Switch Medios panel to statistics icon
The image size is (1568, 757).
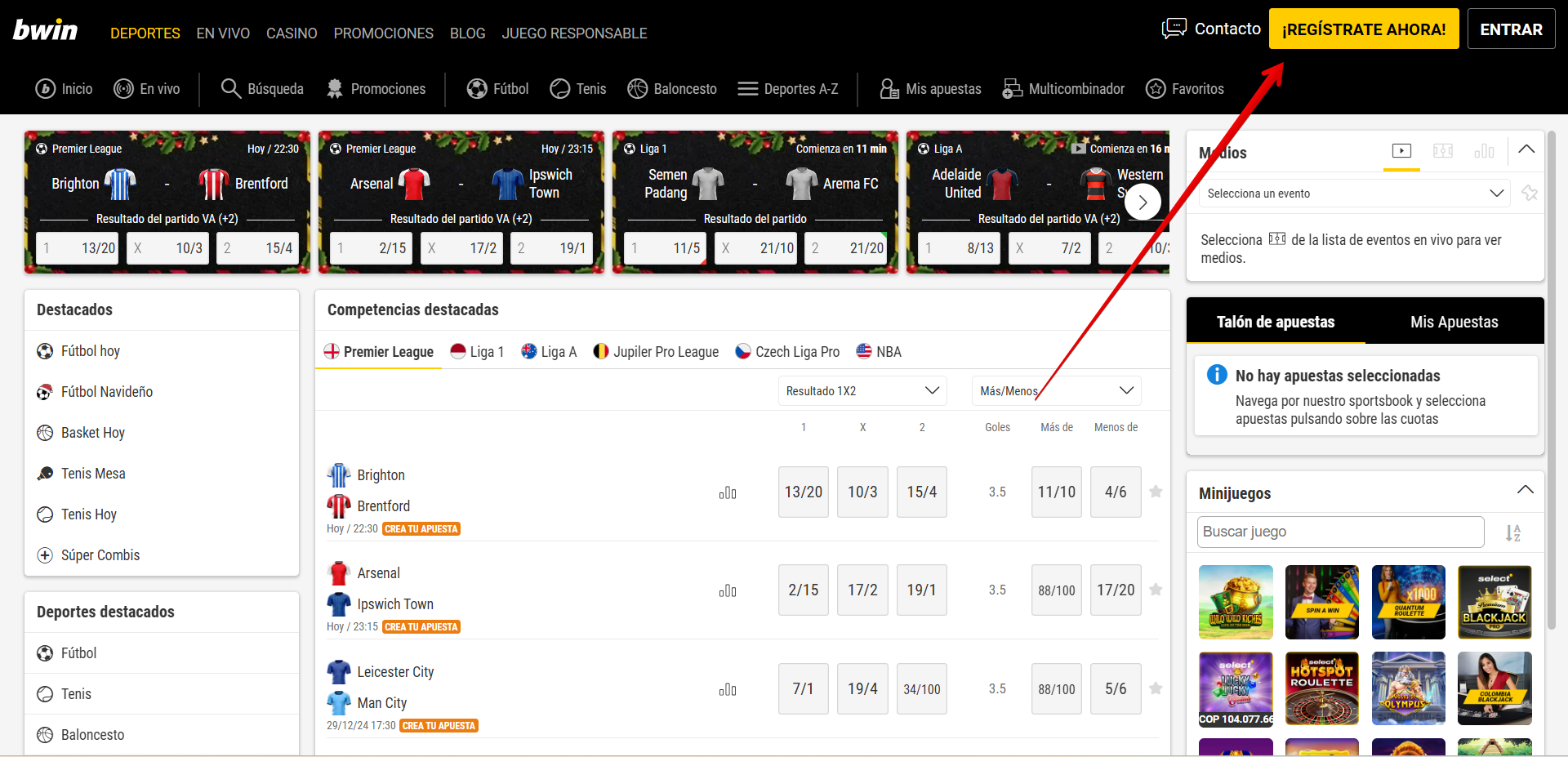tap(1484, 151)
